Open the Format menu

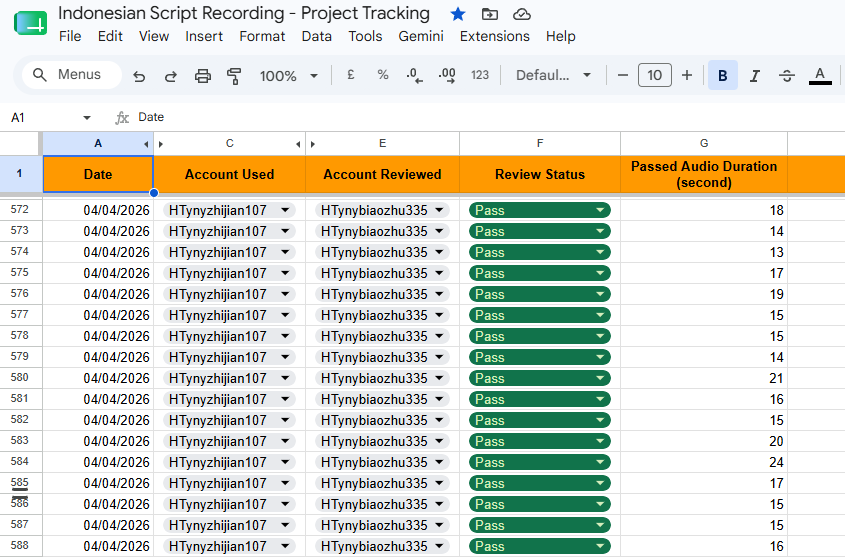[262, 36]
